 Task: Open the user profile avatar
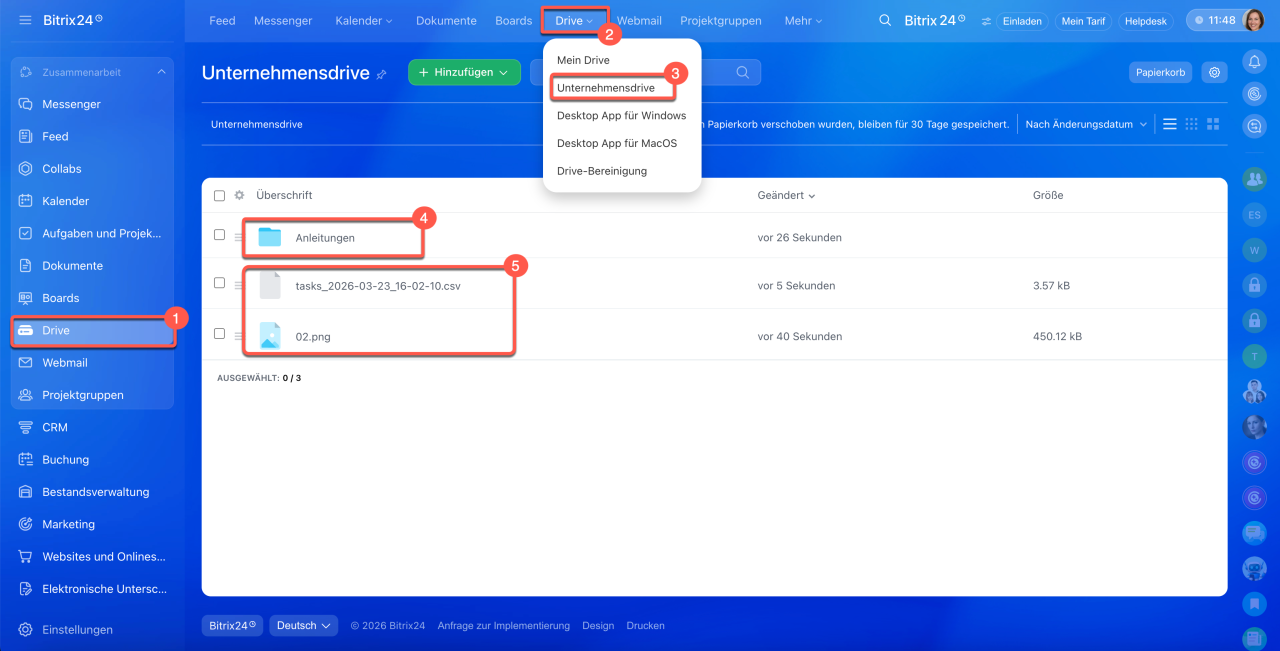[x=1254, y=20]
